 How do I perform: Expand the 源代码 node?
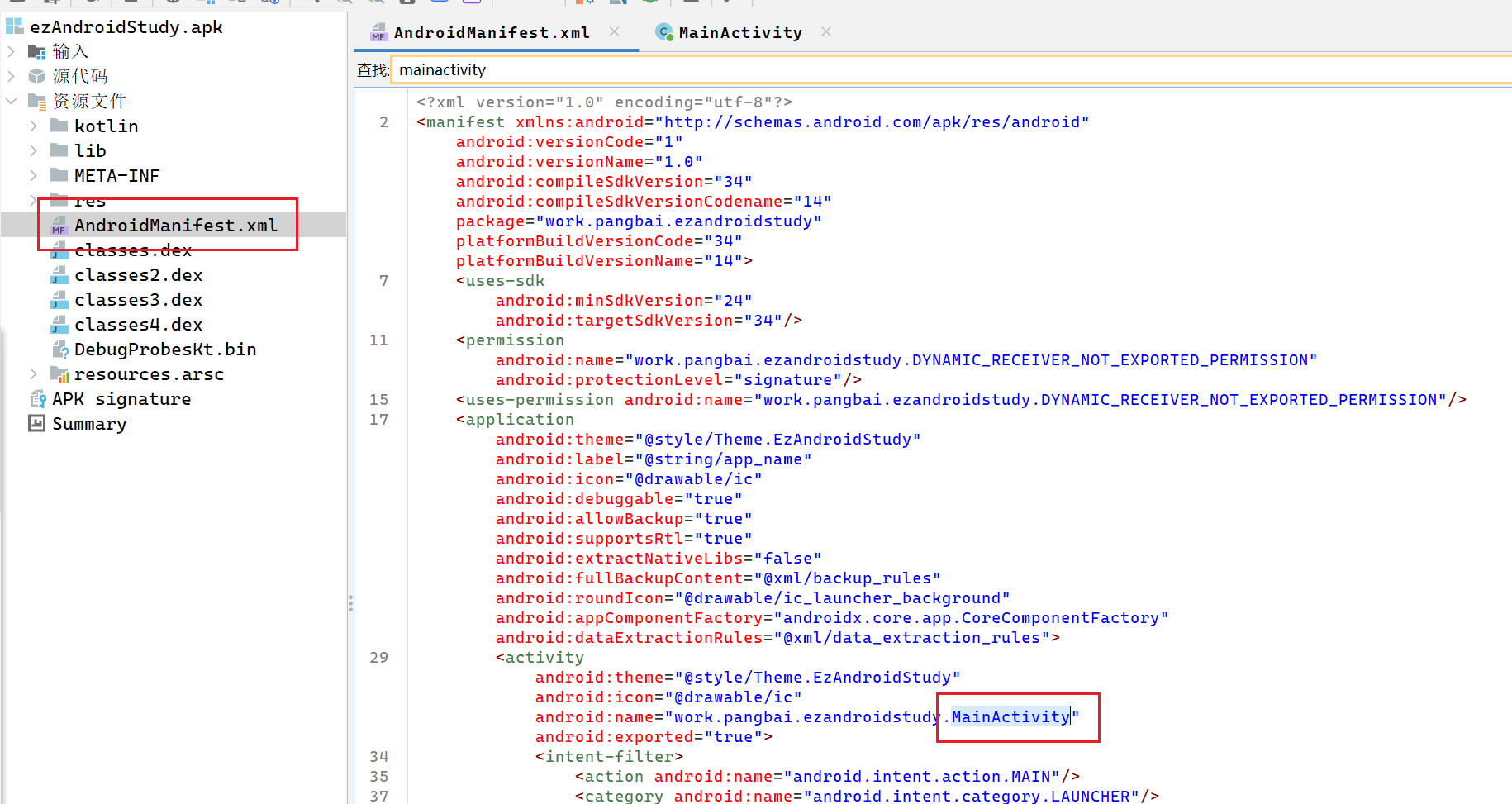12,76
